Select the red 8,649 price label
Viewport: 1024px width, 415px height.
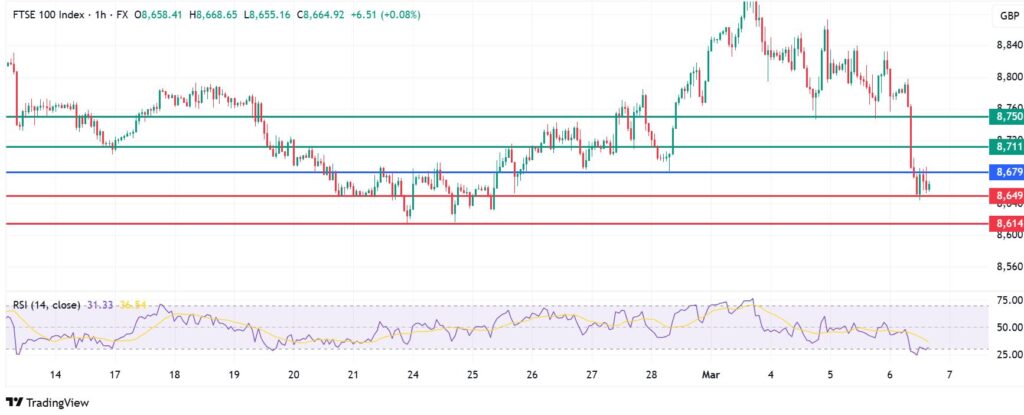1005,195
